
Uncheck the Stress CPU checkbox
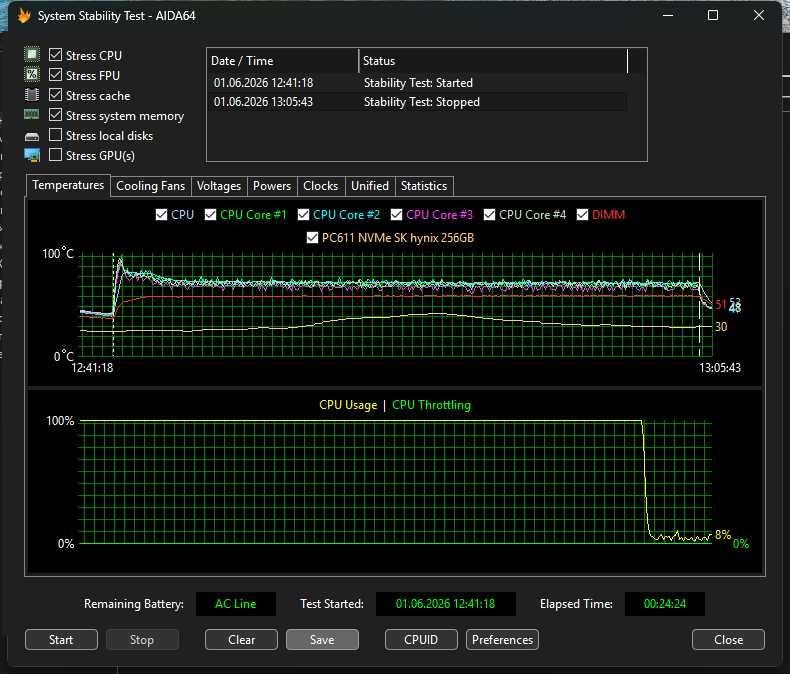coord(55,54)
